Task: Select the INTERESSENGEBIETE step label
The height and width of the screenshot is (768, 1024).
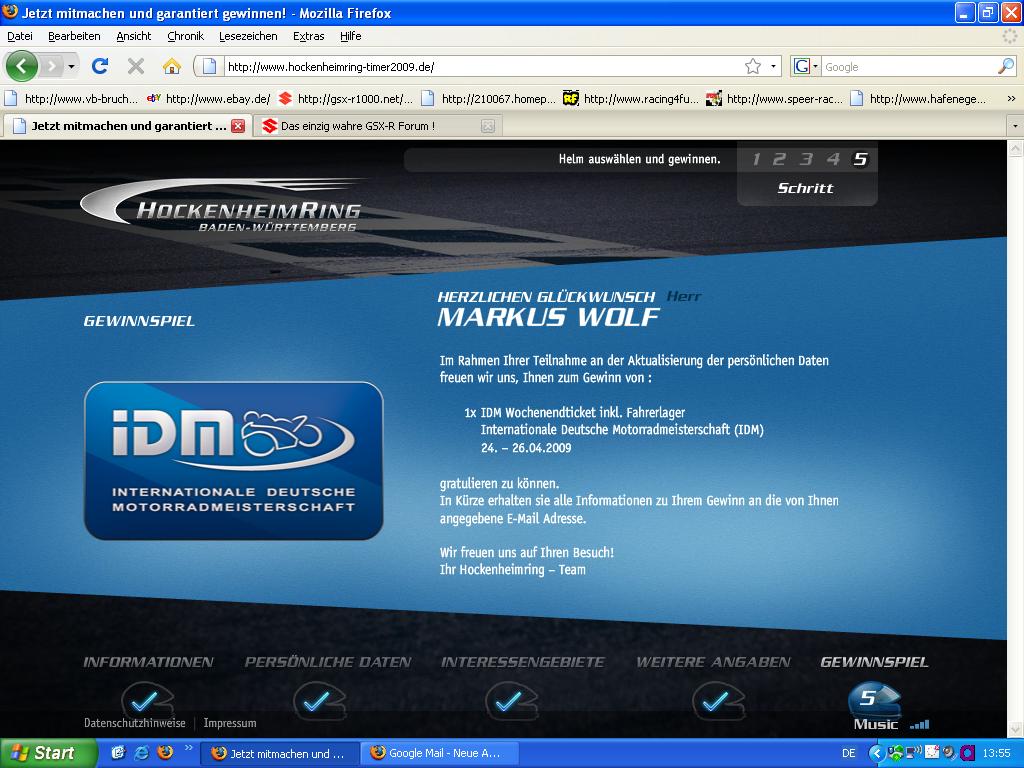Action: pyautogui.click(x=523, y=662)
